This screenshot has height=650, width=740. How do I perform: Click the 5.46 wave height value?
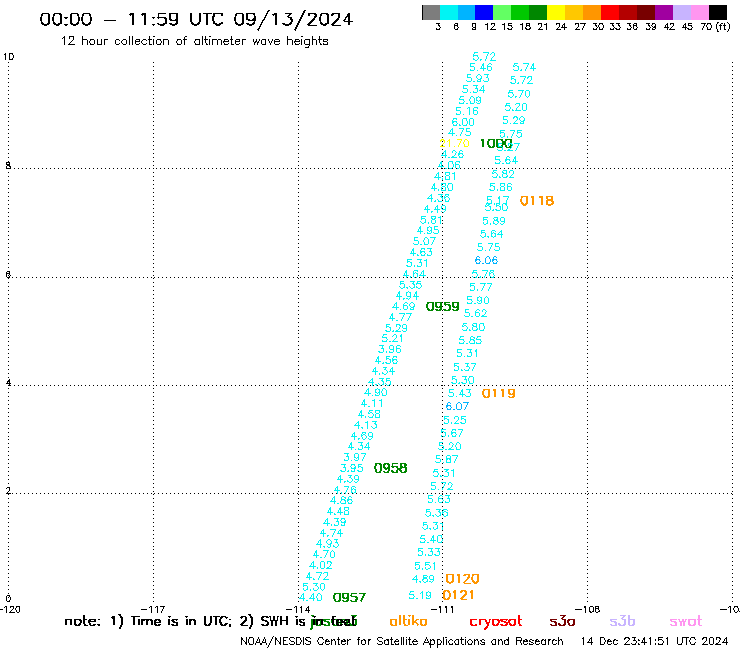(x=481, y=67)
